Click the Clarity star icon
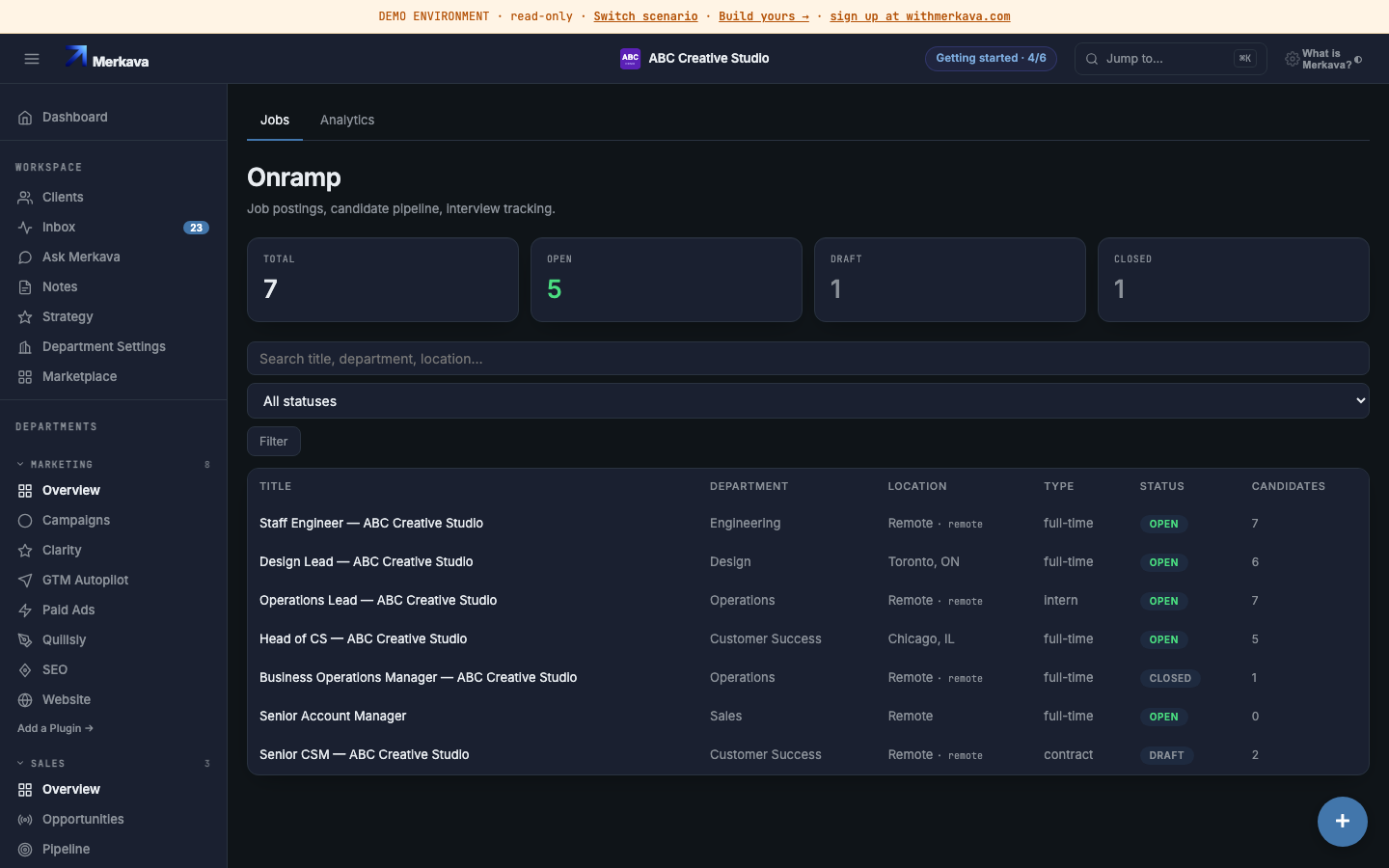Screen dimensions: 1389x868 25,551
